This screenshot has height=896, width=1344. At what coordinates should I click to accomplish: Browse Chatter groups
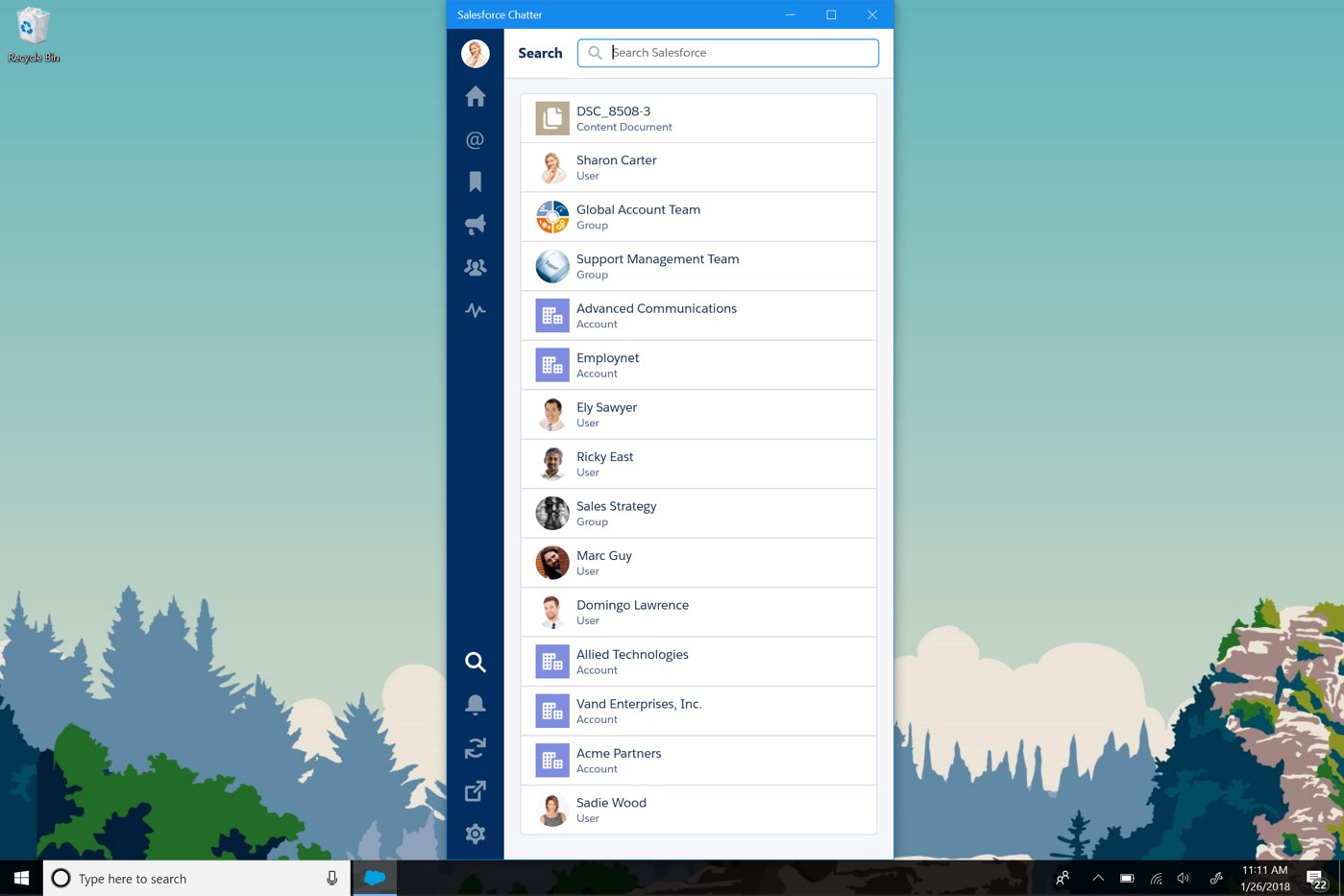475,267
